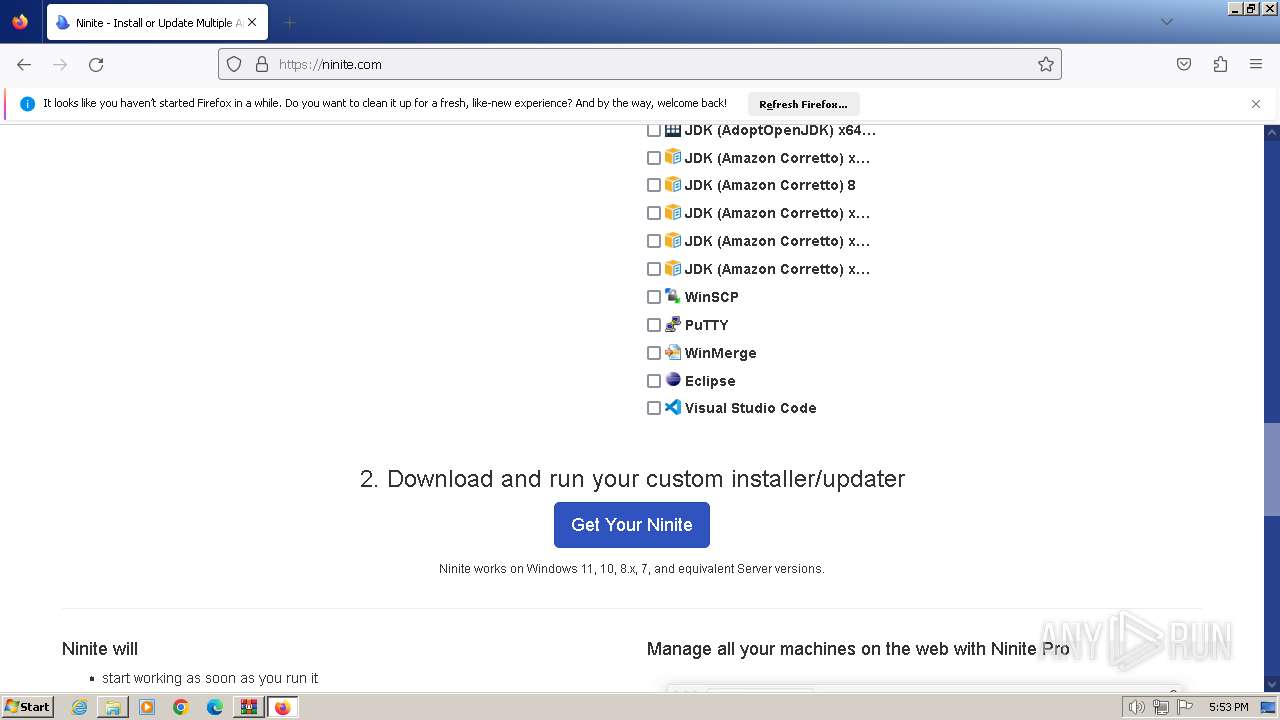Click the WinSCP app icon
The height and width of the screenshot is (720, 1280).
tap(673, 296)
